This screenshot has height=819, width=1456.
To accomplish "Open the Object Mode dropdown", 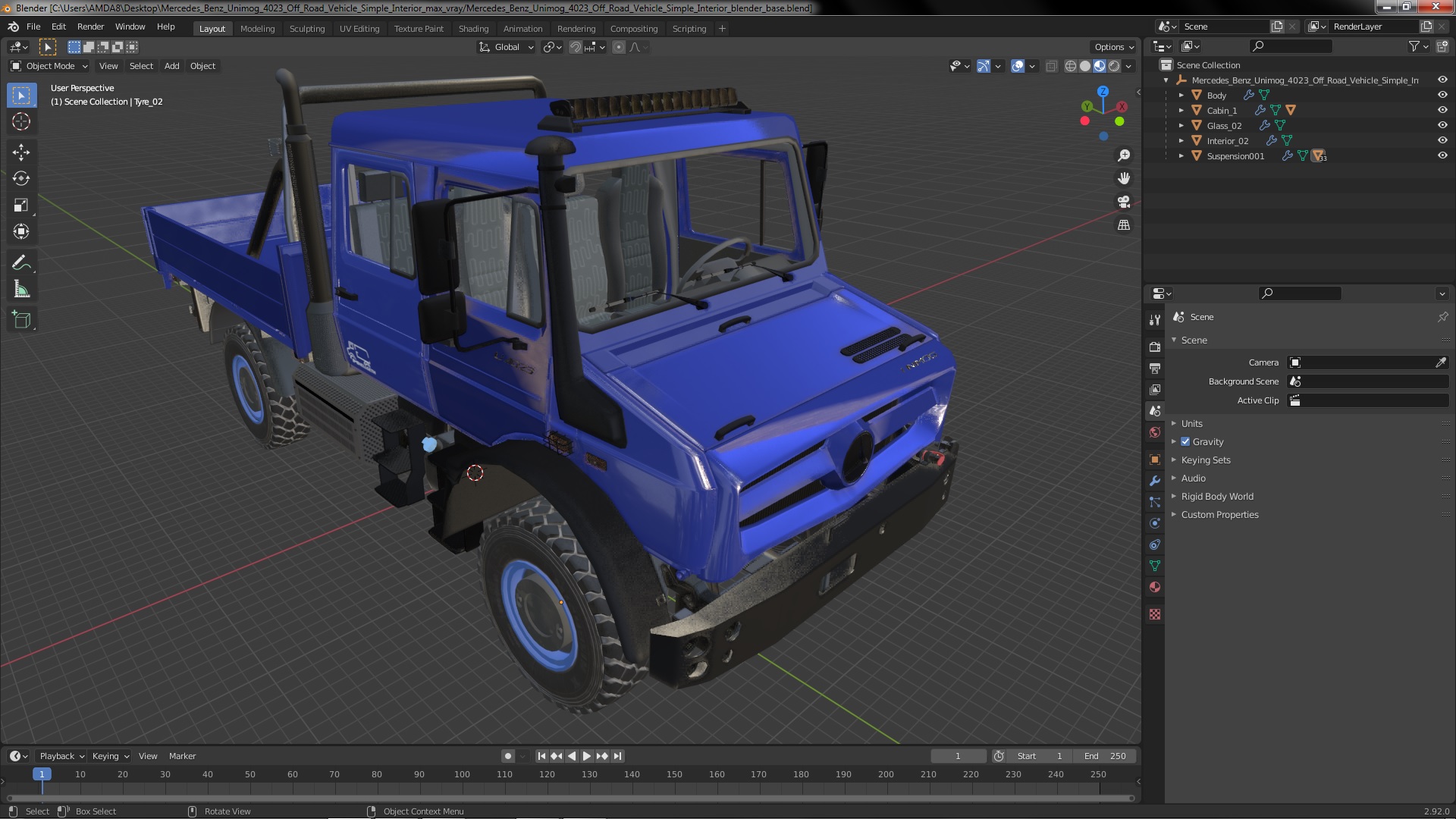I will pos(49,66).
